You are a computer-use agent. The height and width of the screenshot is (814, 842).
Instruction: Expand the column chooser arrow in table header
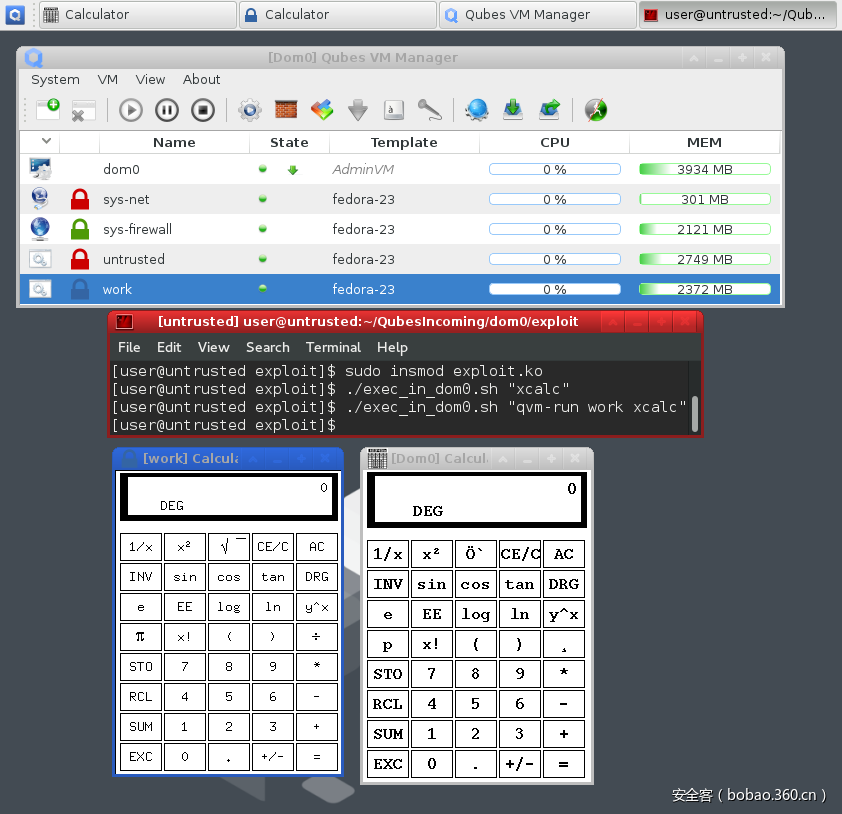(46, 142)
